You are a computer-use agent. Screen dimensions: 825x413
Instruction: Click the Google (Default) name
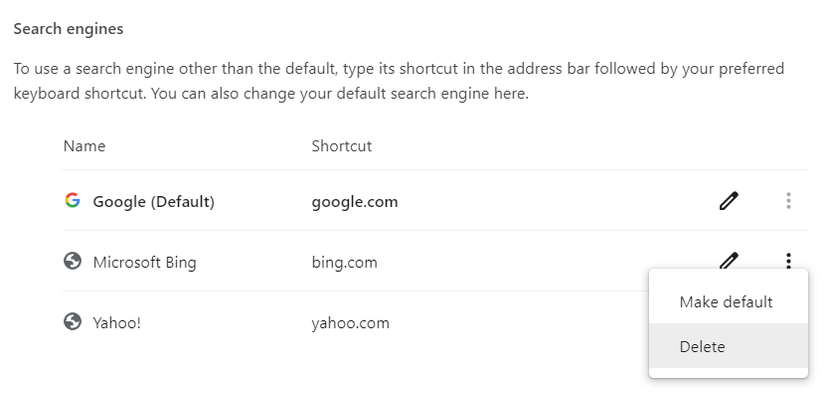153,201
